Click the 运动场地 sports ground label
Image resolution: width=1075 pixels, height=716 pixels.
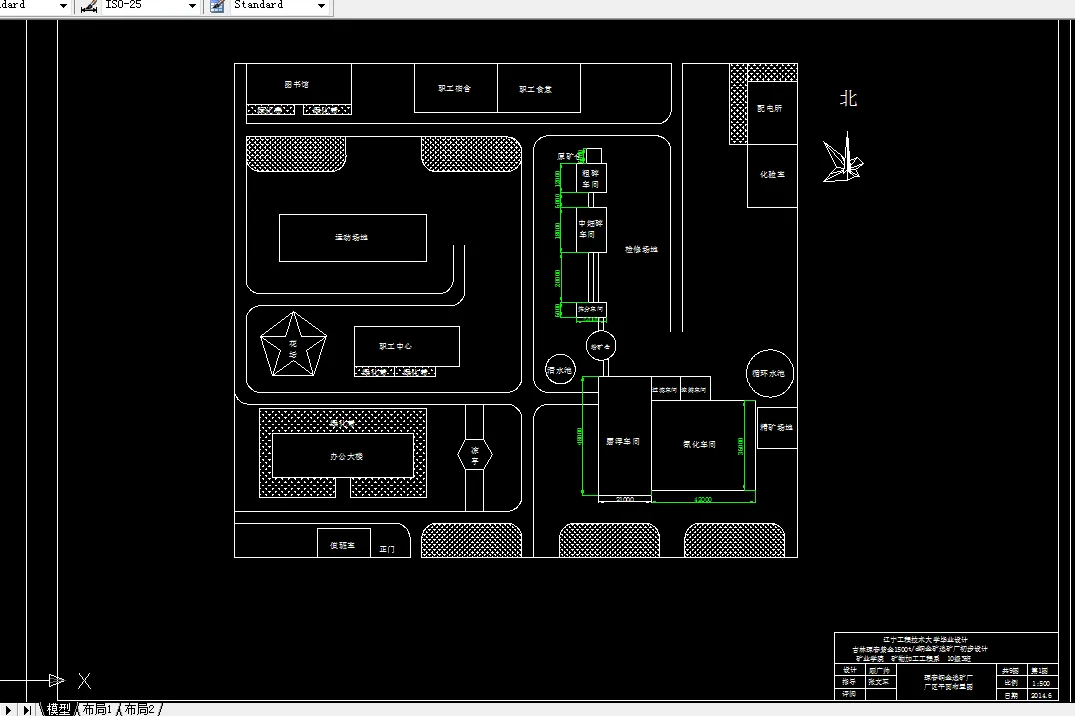pos(351,237)
